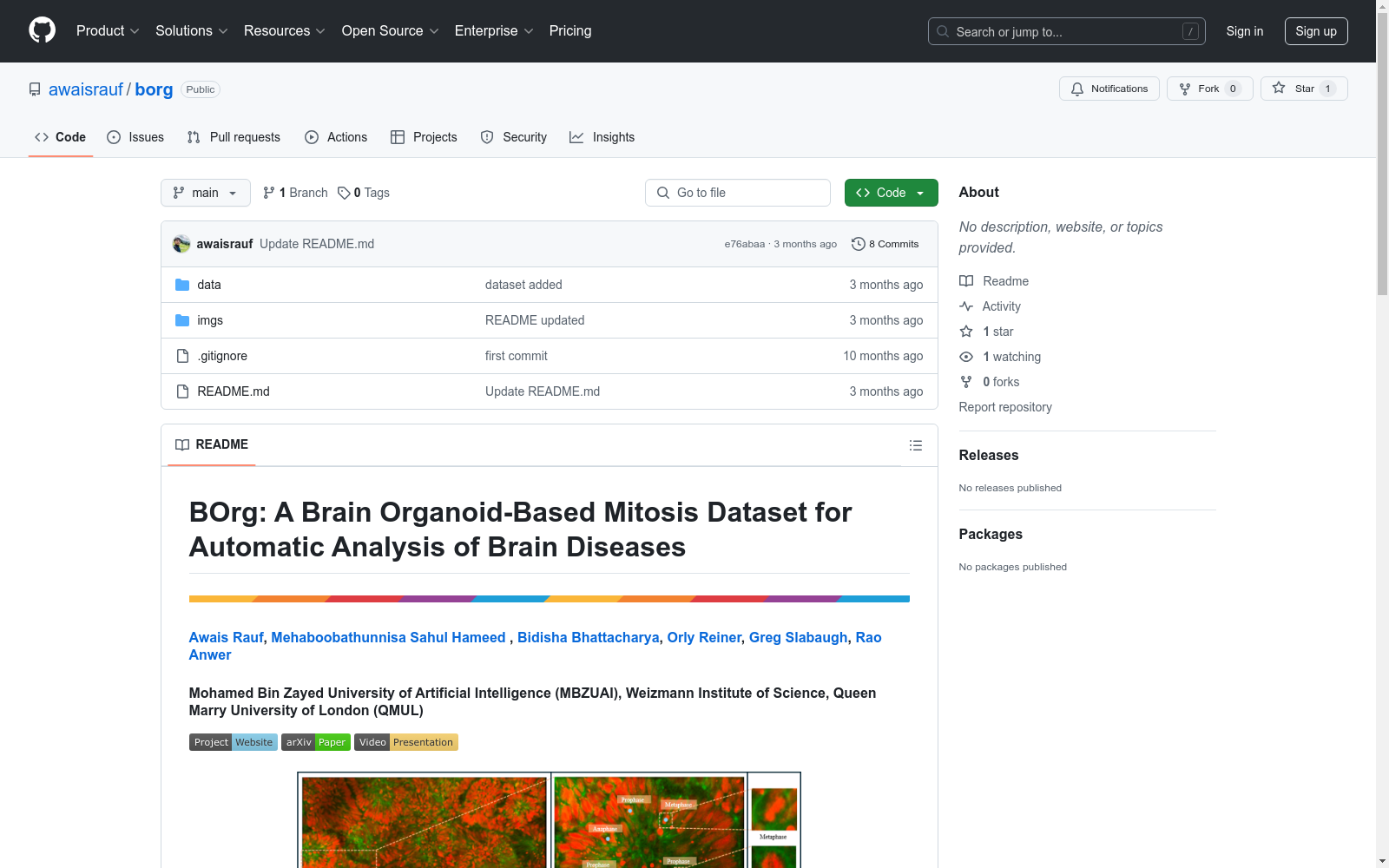Click the Video Presentation badge

click(406, 742)
